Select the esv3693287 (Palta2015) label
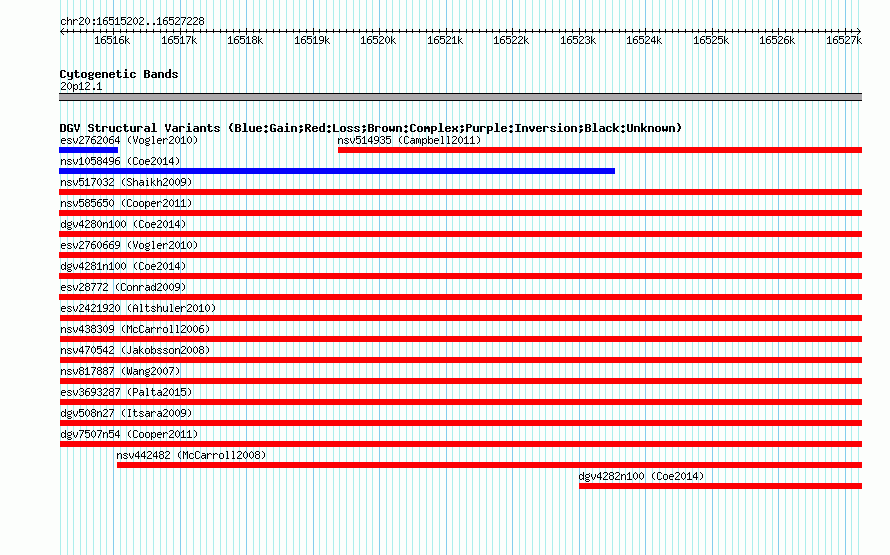Image resolution: width=890 pixels, height=555 pixels. pos(126,392)
